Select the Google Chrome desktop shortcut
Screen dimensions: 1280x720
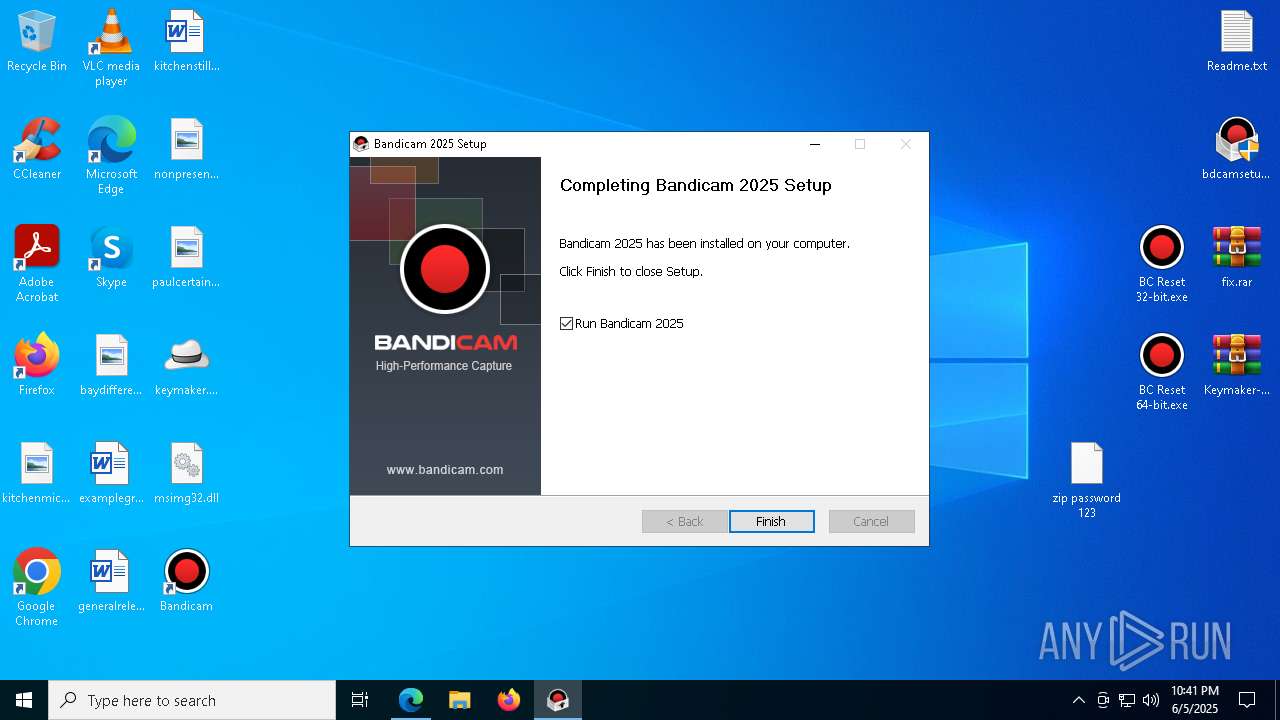click(37, 588)
